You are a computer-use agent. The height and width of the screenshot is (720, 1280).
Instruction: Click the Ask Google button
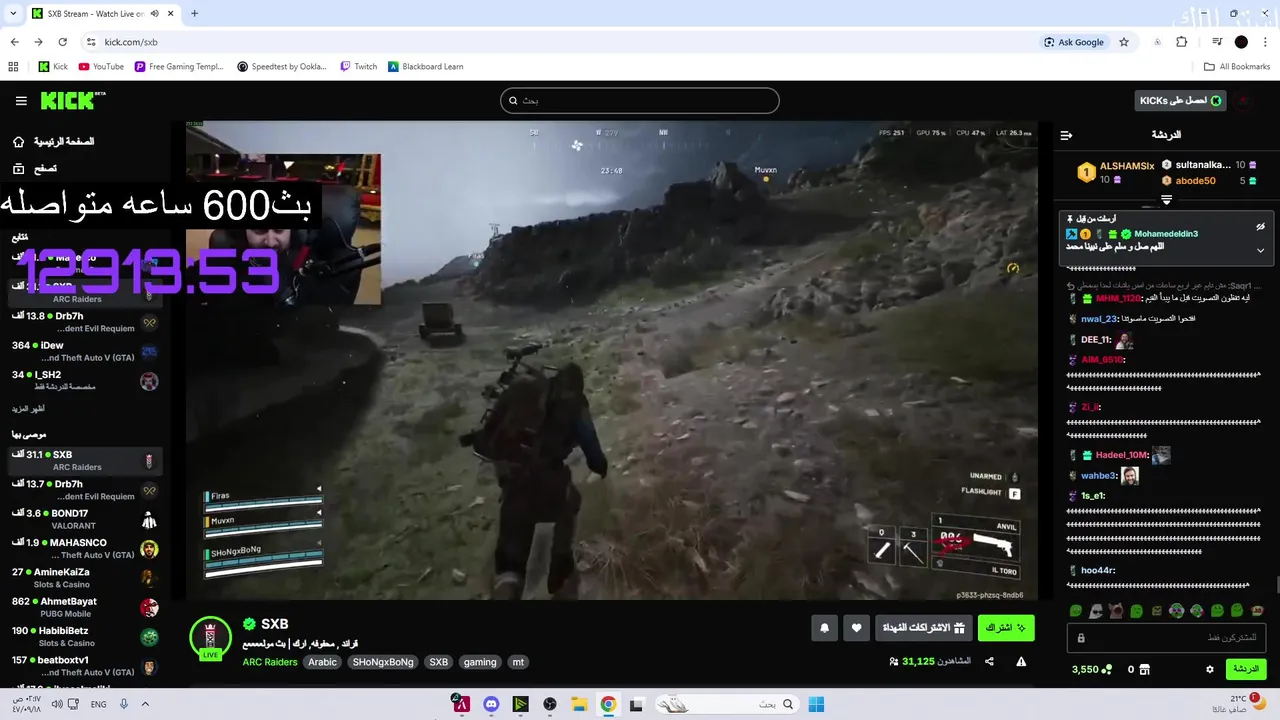(x=1074, y=42)
